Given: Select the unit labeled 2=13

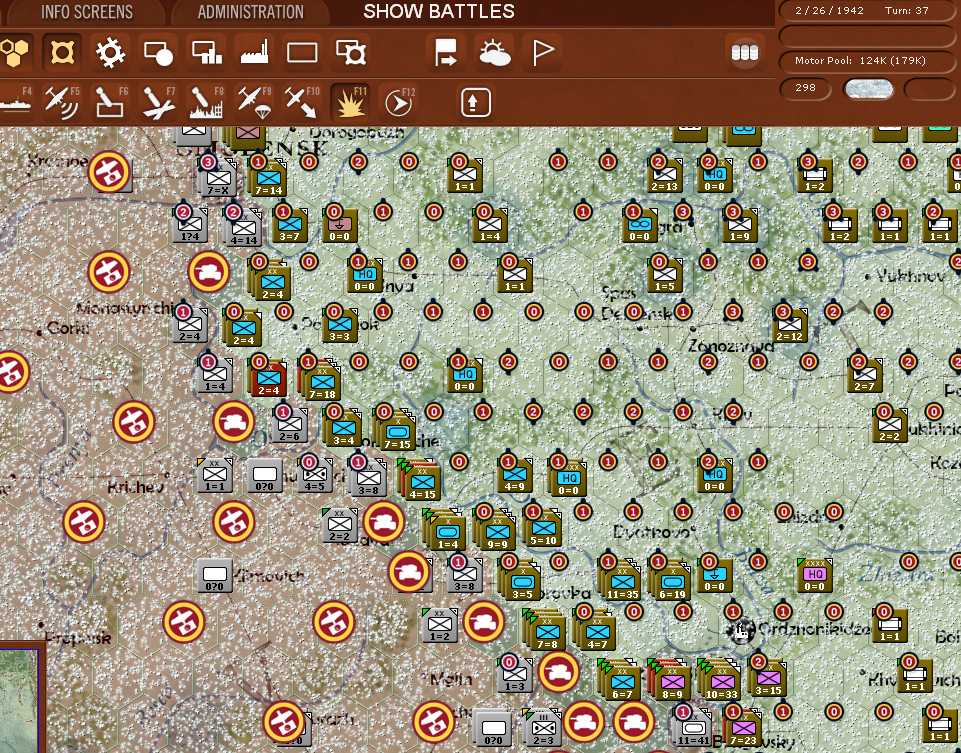Looking at the screenshot, I should coord(664,175).
